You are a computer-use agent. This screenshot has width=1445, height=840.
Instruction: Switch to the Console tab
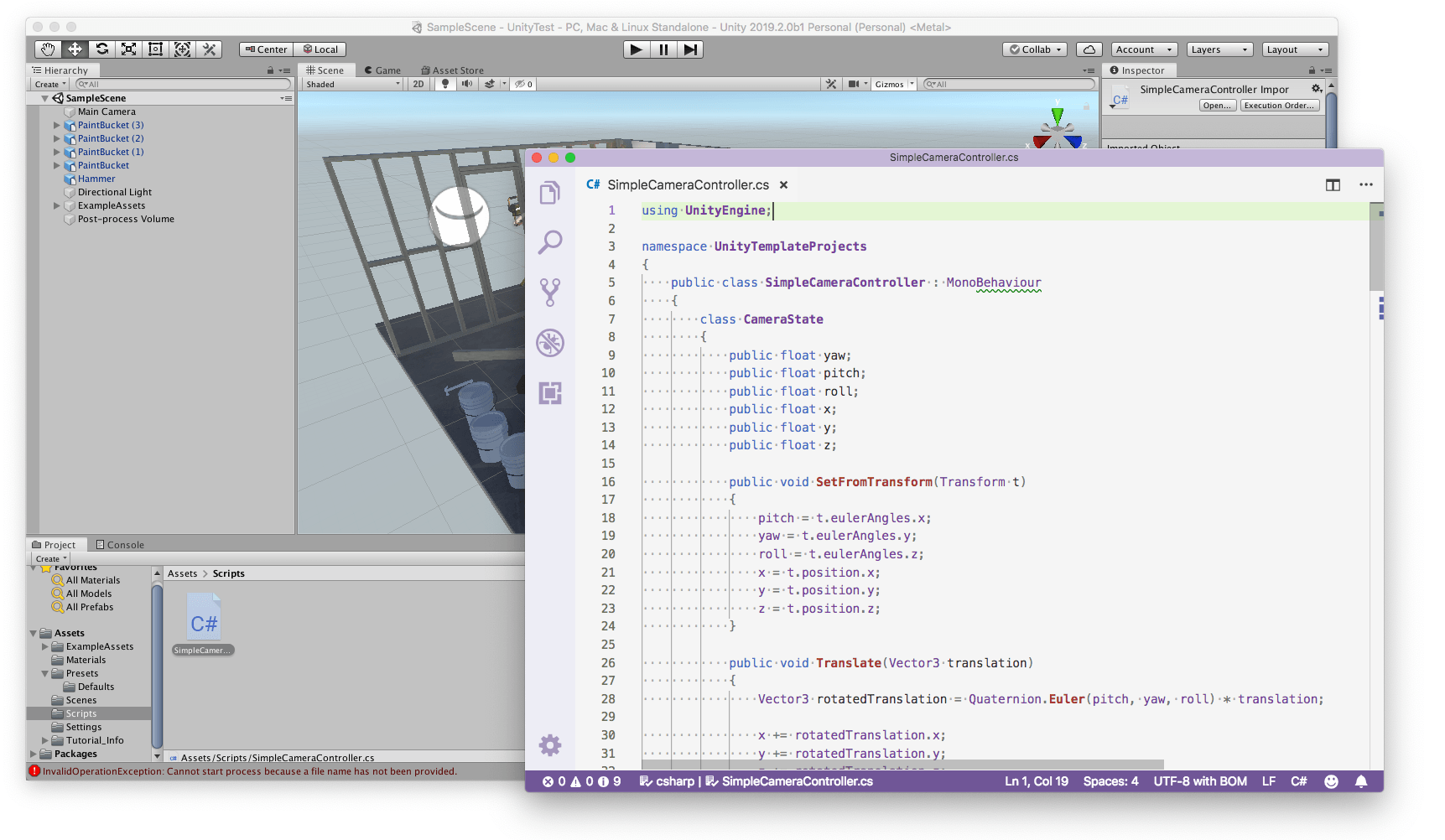click(120, 544)
